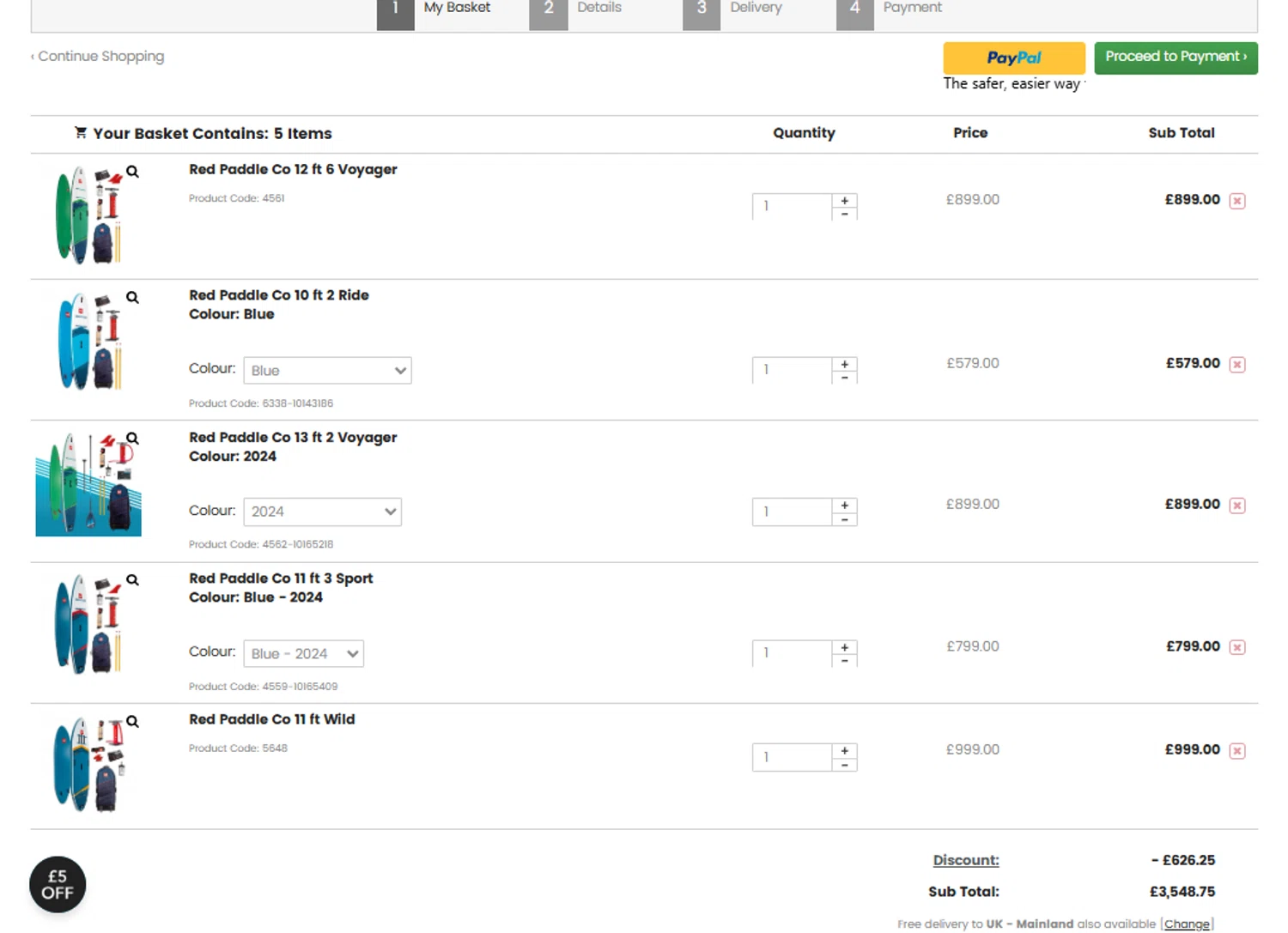Increase quantity of 11 ft 3 Sport

(x=845, y=647)
